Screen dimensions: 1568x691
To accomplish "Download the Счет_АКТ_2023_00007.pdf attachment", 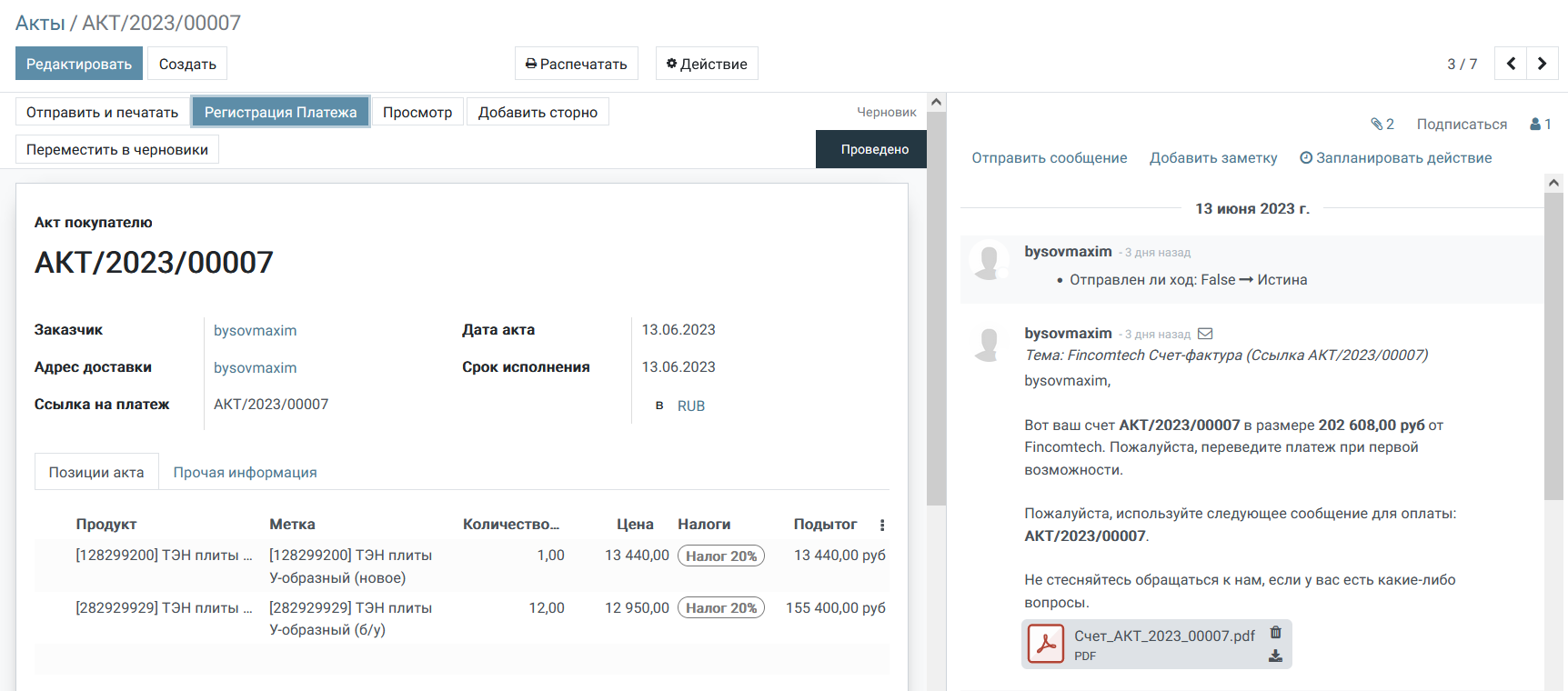I will coord(1275,656).
